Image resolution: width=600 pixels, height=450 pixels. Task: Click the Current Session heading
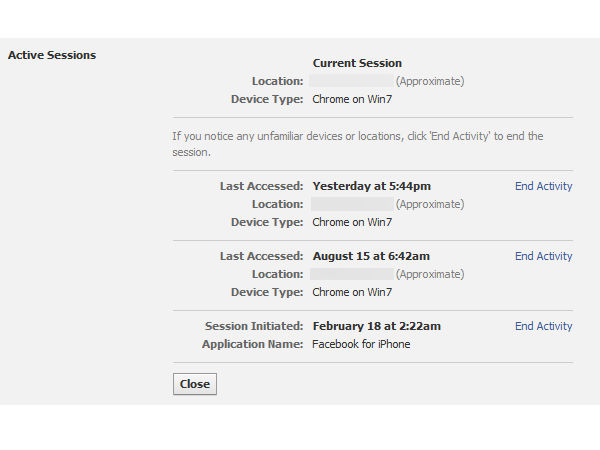(x=357, y=63)
